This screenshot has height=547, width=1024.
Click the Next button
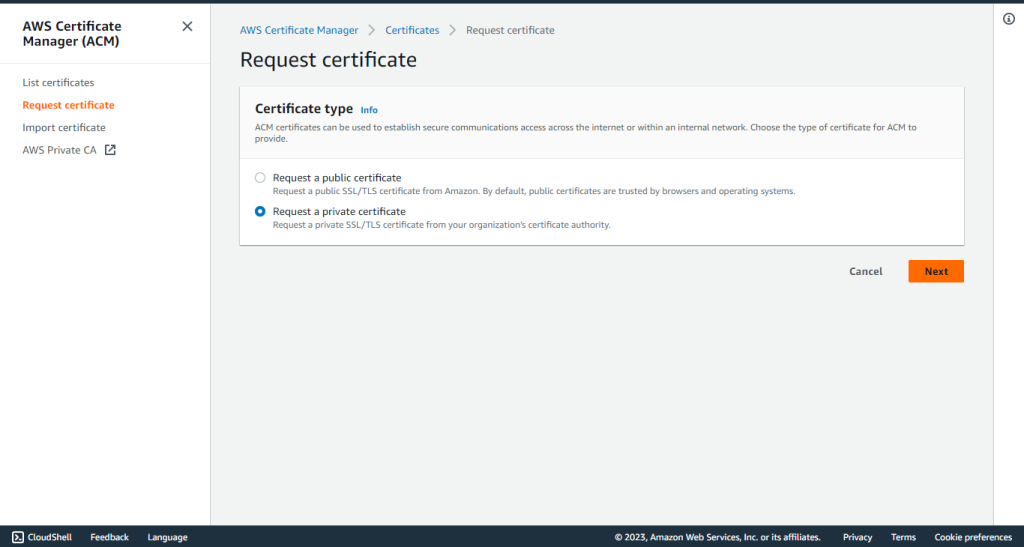936,272
